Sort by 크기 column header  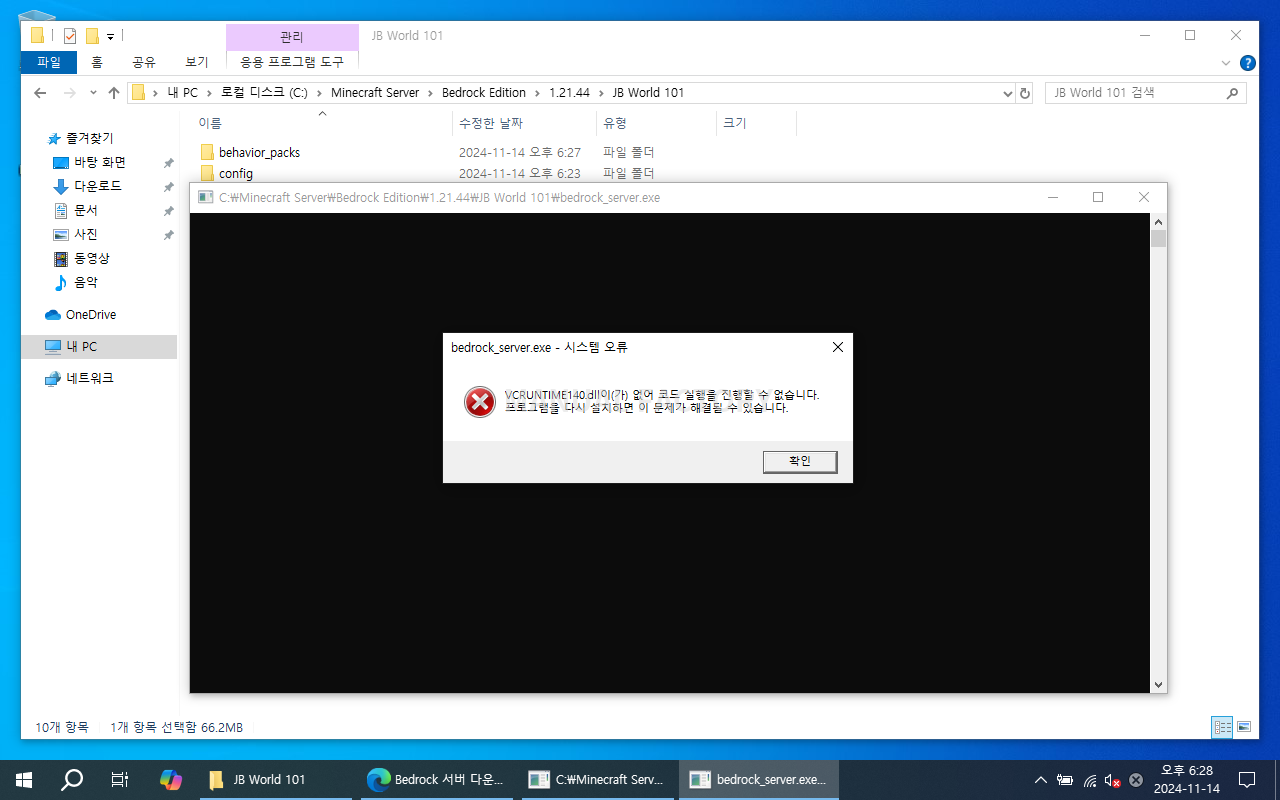[x=756, y=123]
